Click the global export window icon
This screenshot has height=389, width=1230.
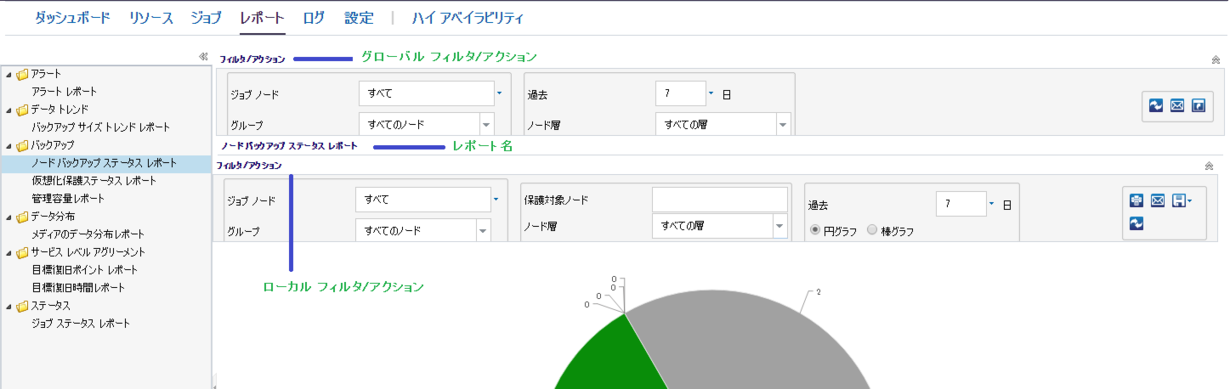tap(1199, 105)
